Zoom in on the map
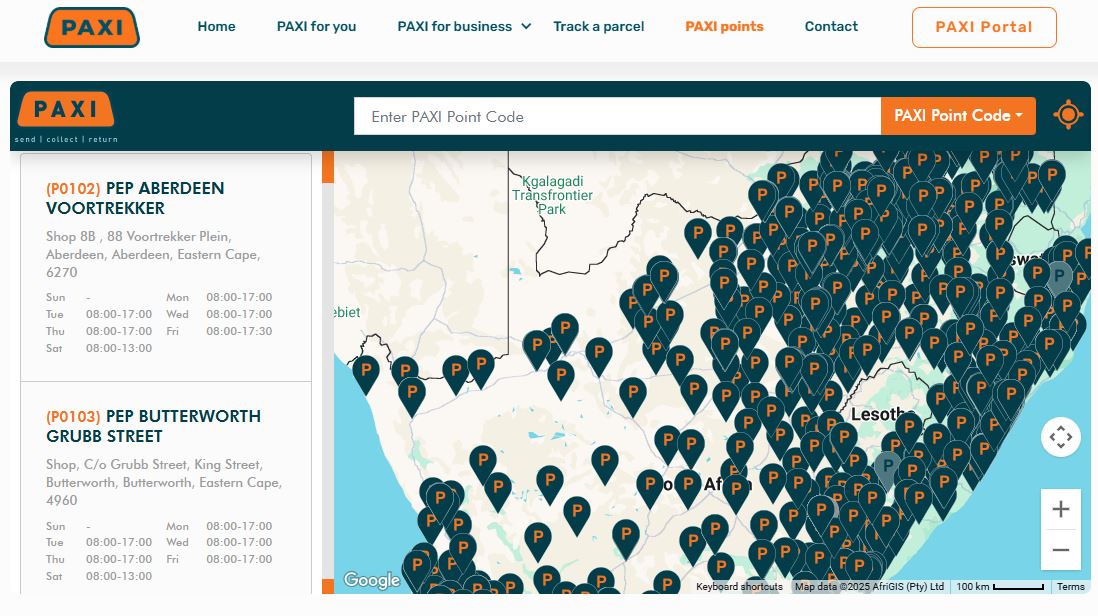The width and height of the screenshot is (1098, 616). pos(1060,510)
